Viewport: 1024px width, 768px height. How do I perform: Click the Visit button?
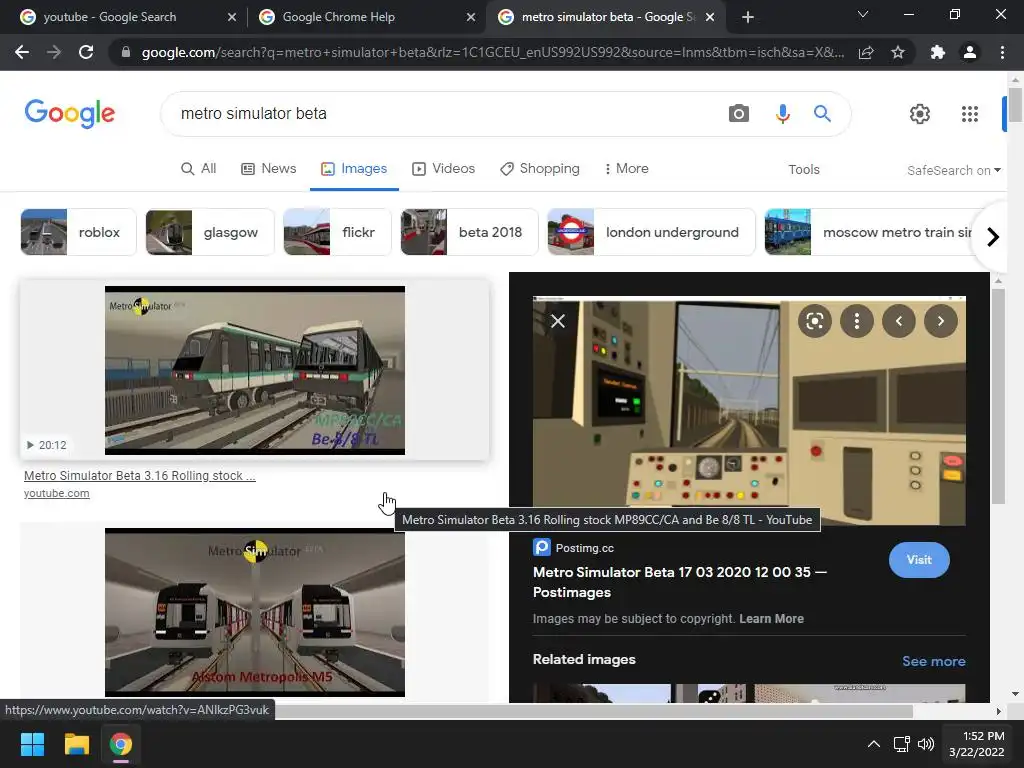click(919, 560)
